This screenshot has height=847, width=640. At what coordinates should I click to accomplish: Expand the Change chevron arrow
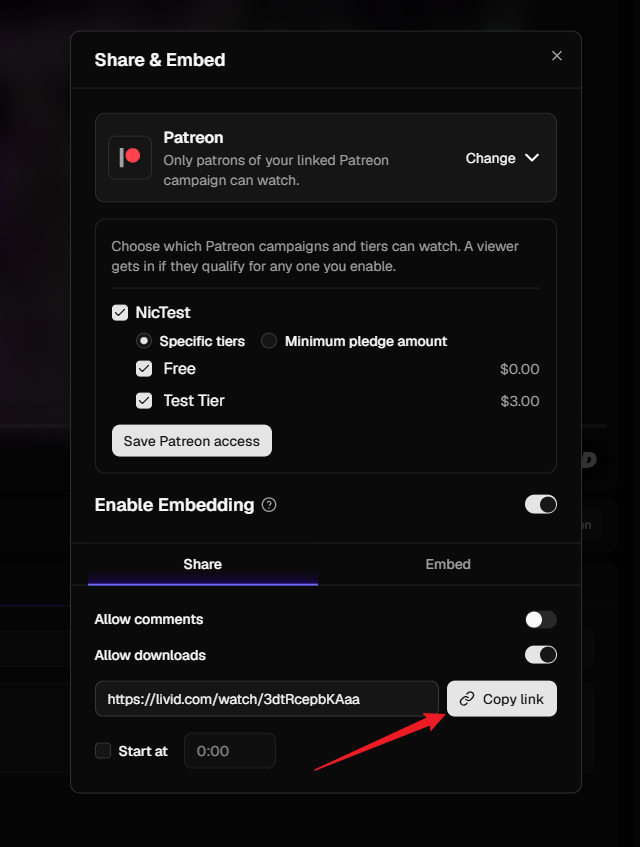pos(532,158)
